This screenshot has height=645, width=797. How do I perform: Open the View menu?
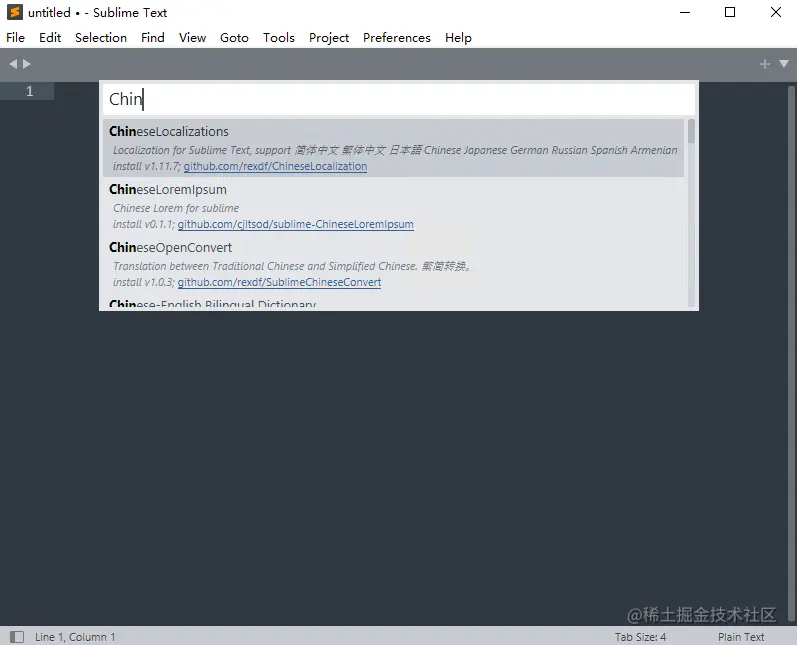pos(192,38)
